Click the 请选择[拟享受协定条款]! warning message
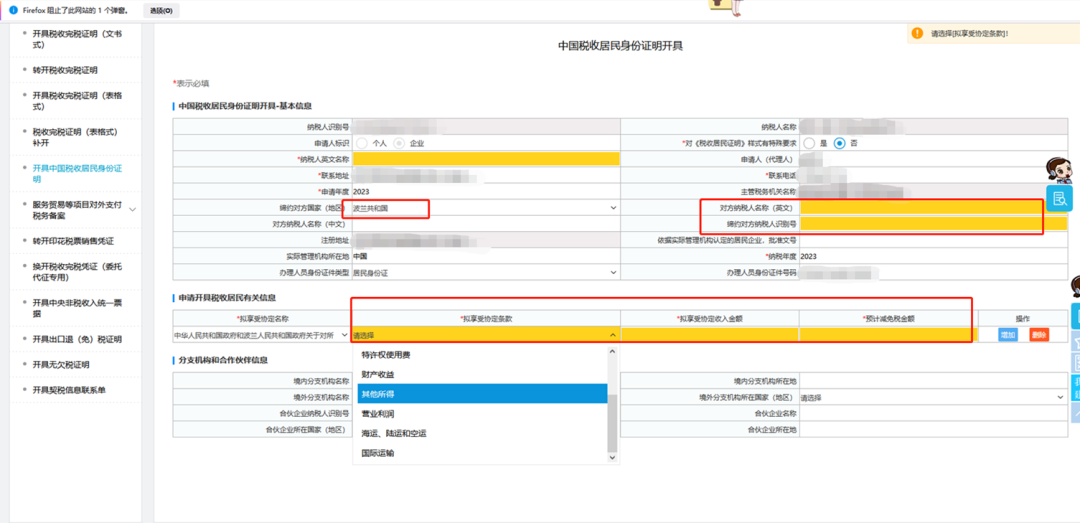Viewport: 1080px width, 523px height. (970, 33)
